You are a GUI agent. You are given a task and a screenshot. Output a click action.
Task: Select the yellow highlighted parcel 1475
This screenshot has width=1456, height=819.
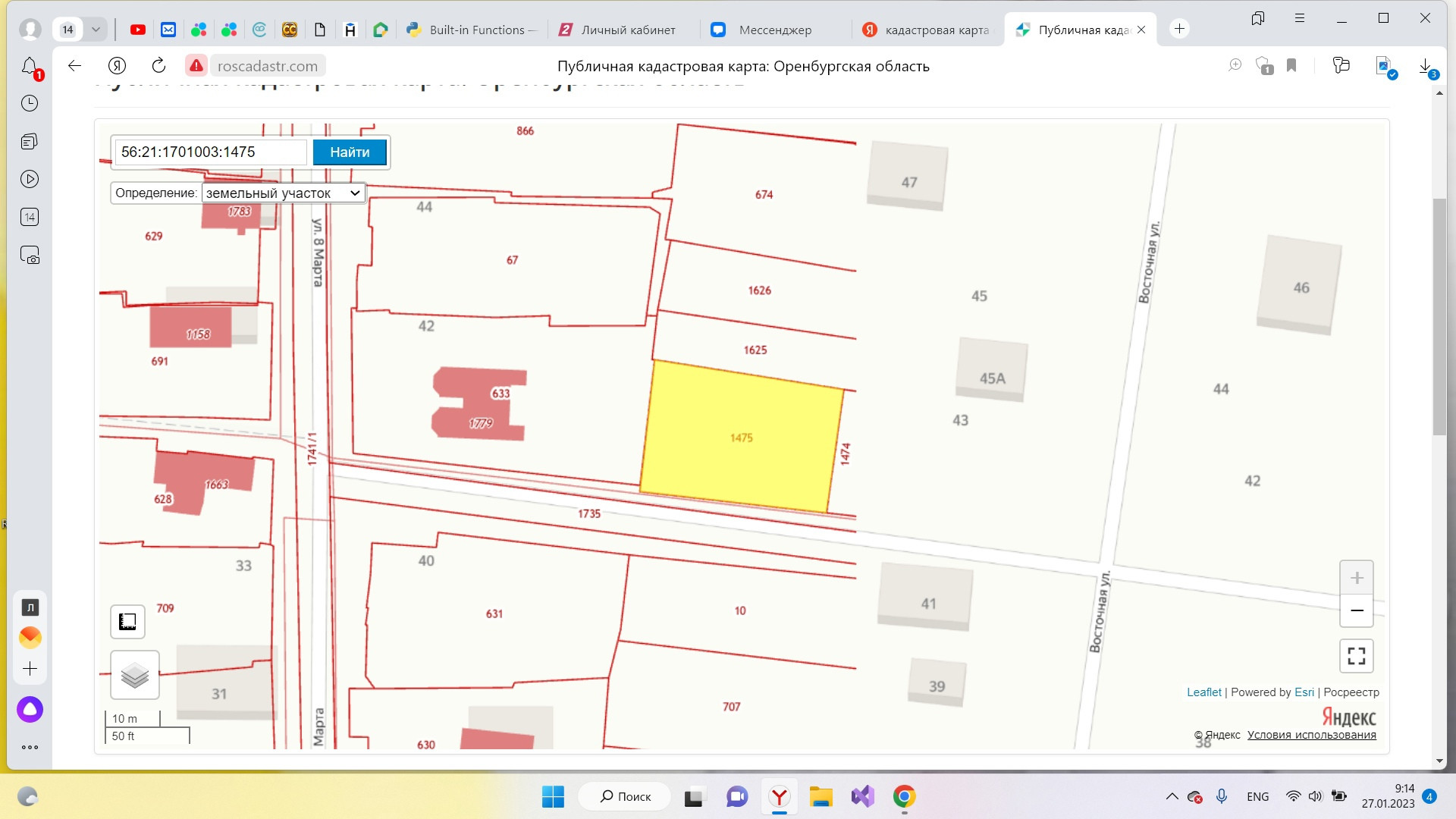pyautogui.click(x=741, y=438)
